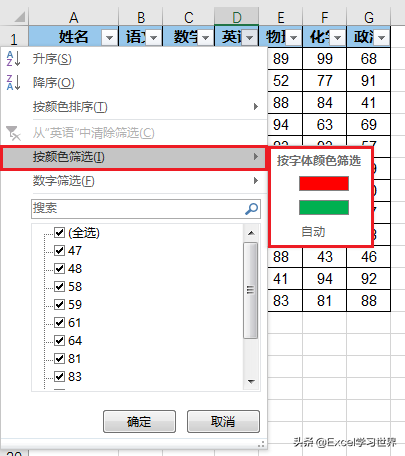This screenshot has height=456, width=405.
Task: Toggle the (全选) checkbox
Action: tap(59, 232)
